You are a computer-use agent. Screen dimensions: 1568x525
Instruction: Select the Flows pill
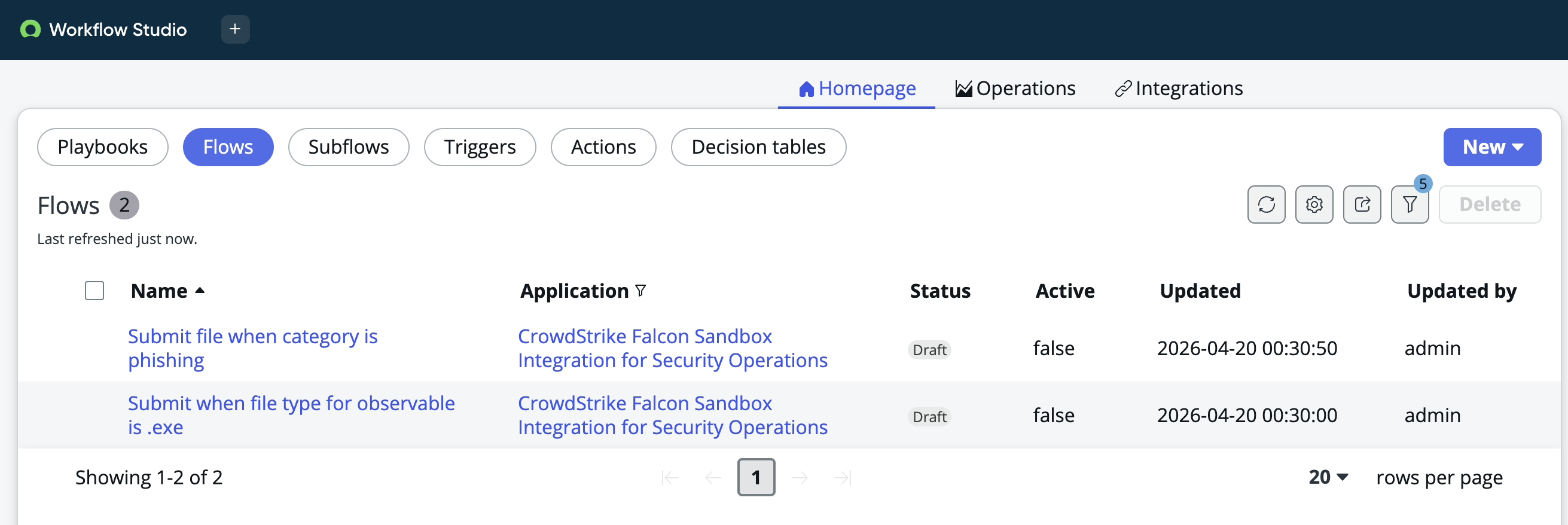pyautogui.click(x=228, y=147)
